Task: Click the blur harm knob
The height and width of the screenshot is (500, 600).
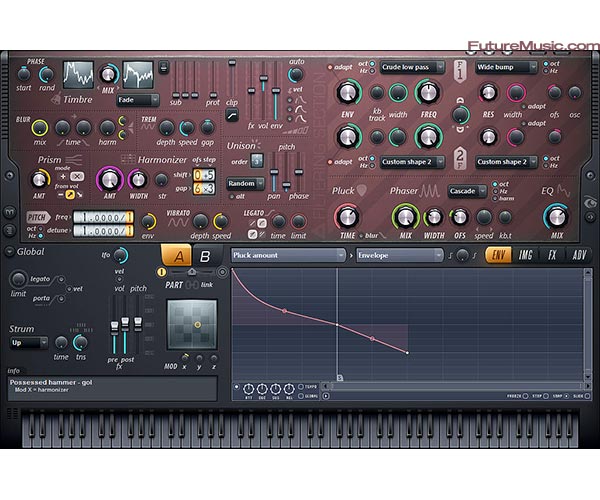Action: [107, 128]
